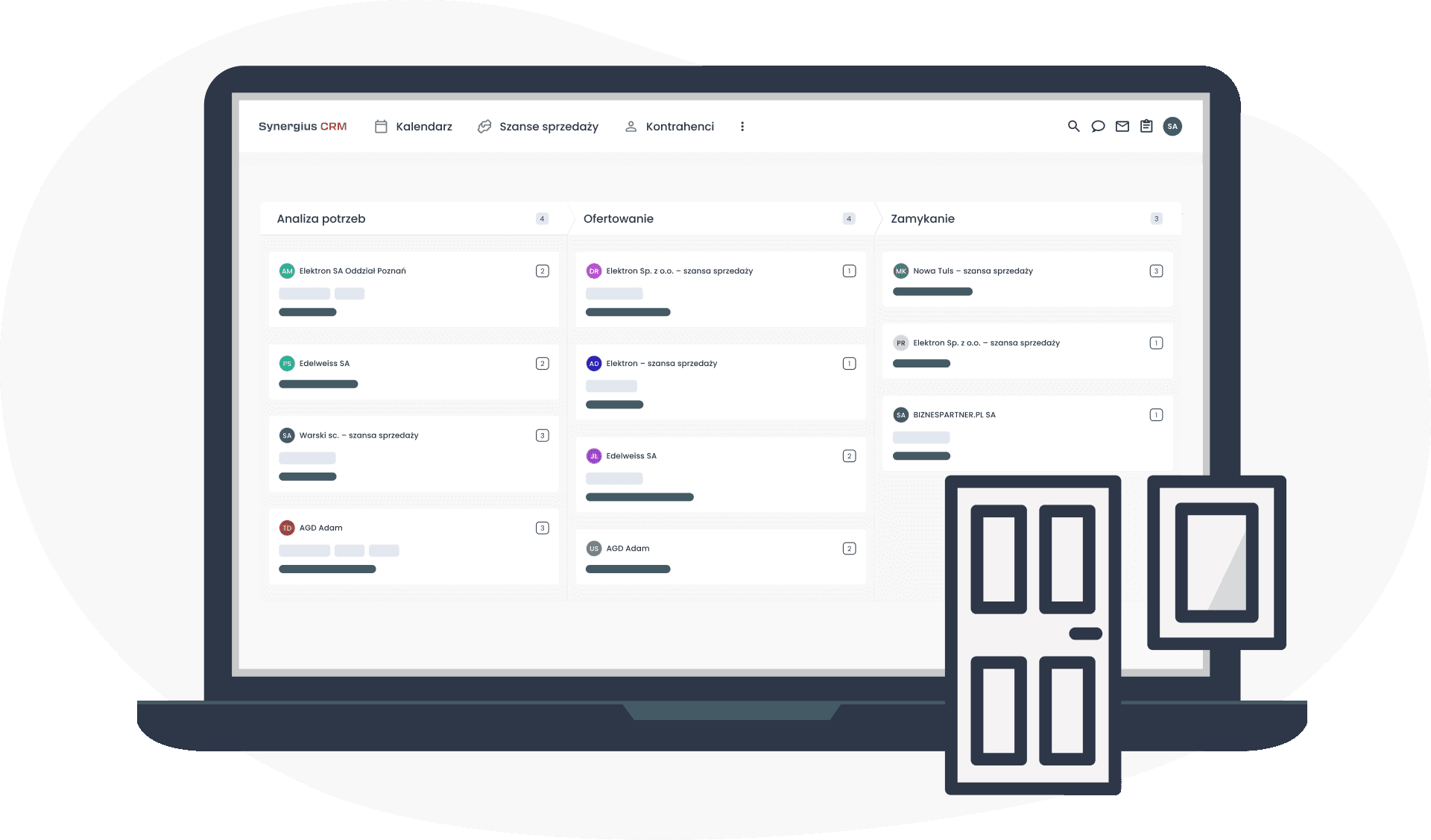Select the Ofertowanie stage header

click(x=721, y=218)
